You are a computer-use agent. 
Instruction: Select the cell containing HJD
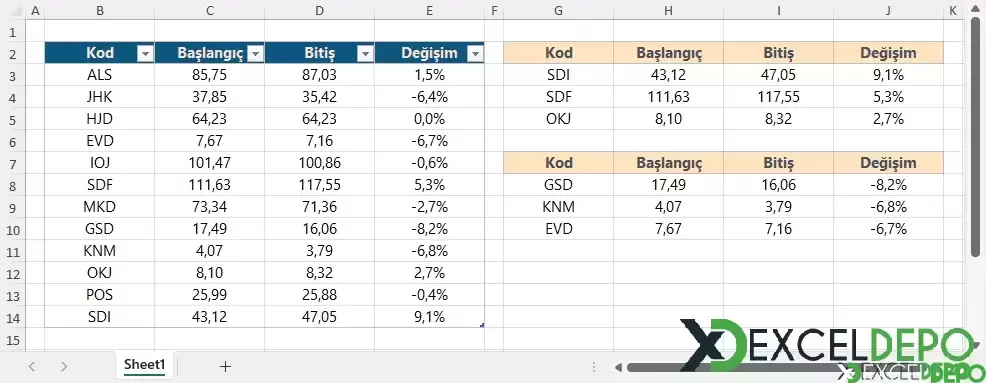pos(99,119)
